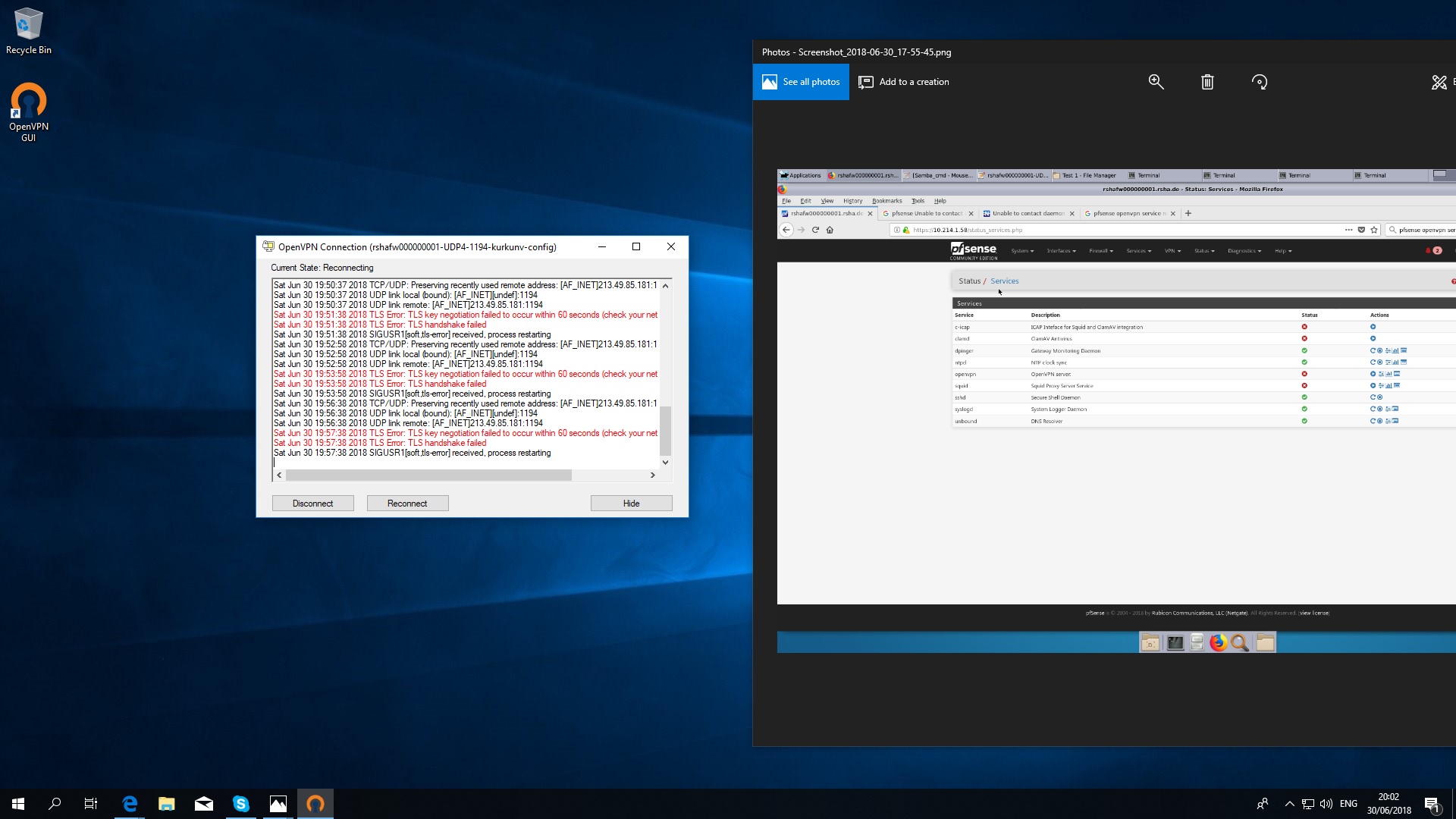Click Services dropdown in pfSense navbar
Image resolution: width=1456 pixels, height=819 pixels.
coord(1138,251)
